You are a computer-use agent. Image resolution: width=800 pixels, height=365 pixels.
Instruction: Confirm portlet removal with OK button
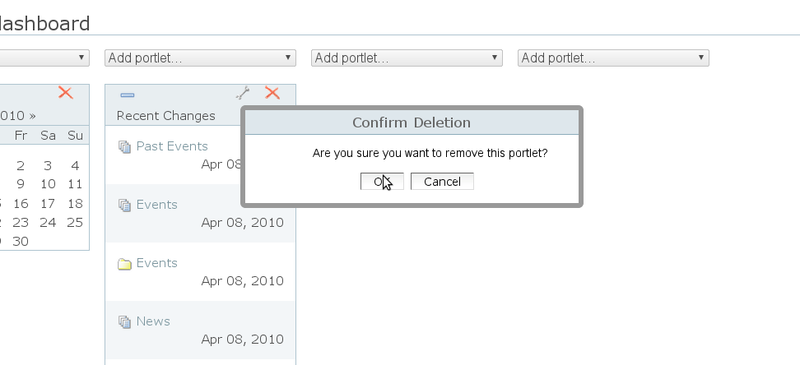(382, 182)
